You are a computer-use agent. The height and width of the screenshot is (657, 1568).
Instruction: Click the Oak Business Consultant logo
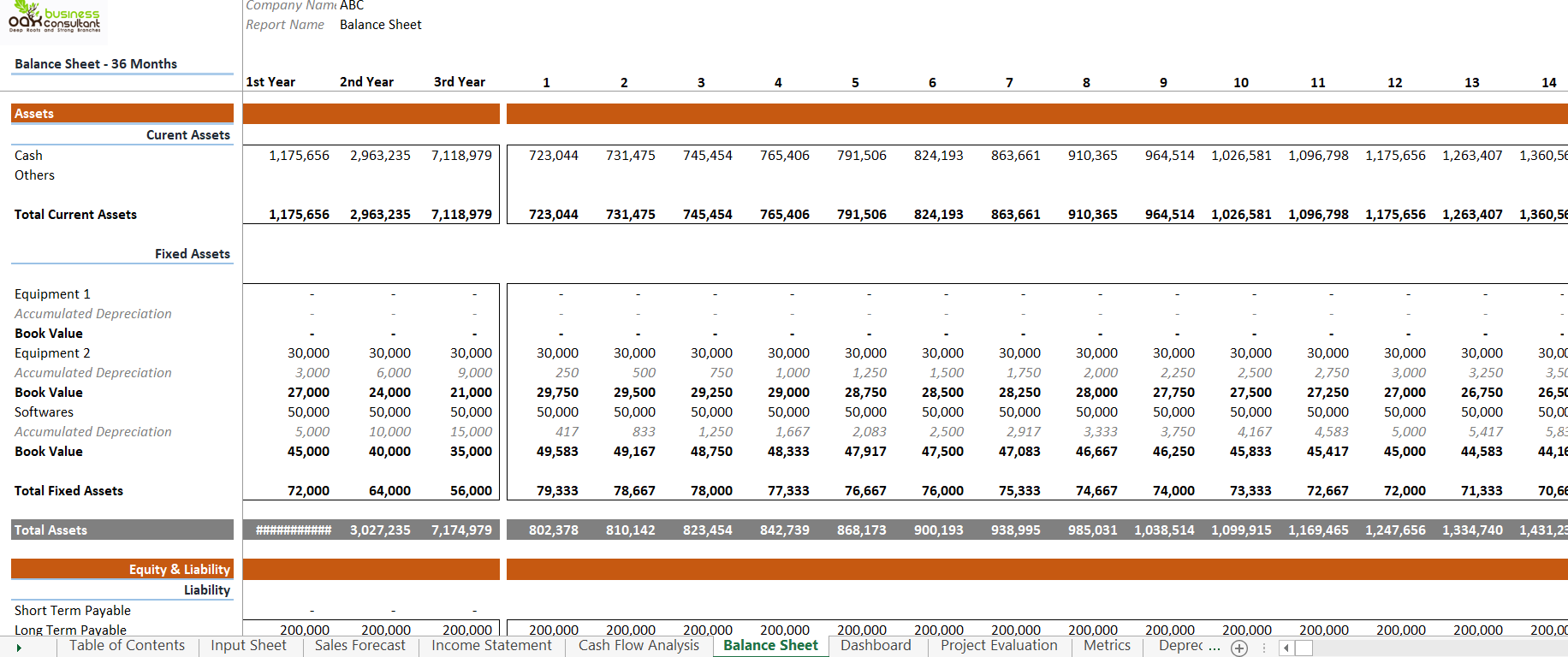point(55,19)
